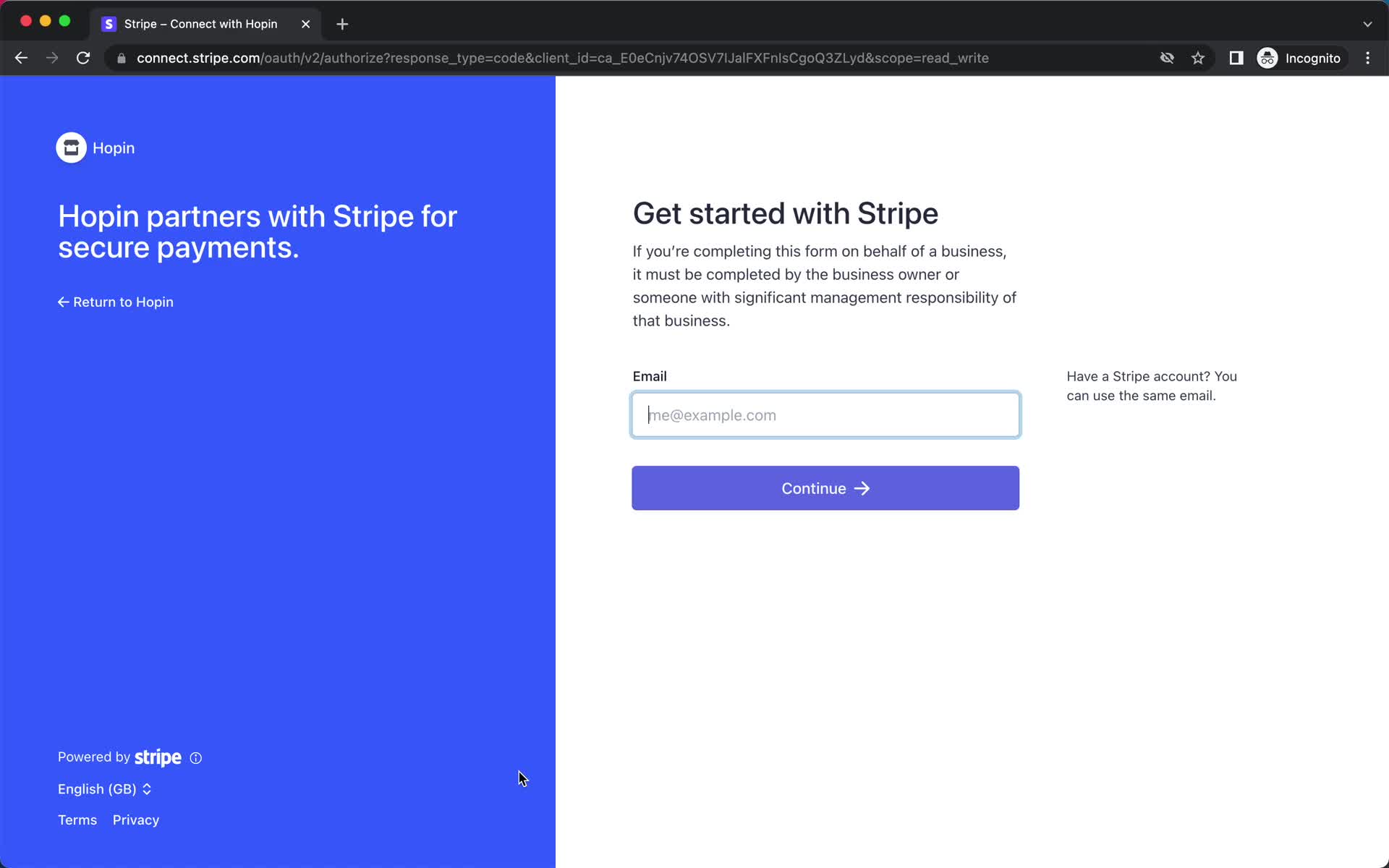Open a new tab with the plus icon
The width and height of the screenshot is (1389, 868).
coord(342,24)
